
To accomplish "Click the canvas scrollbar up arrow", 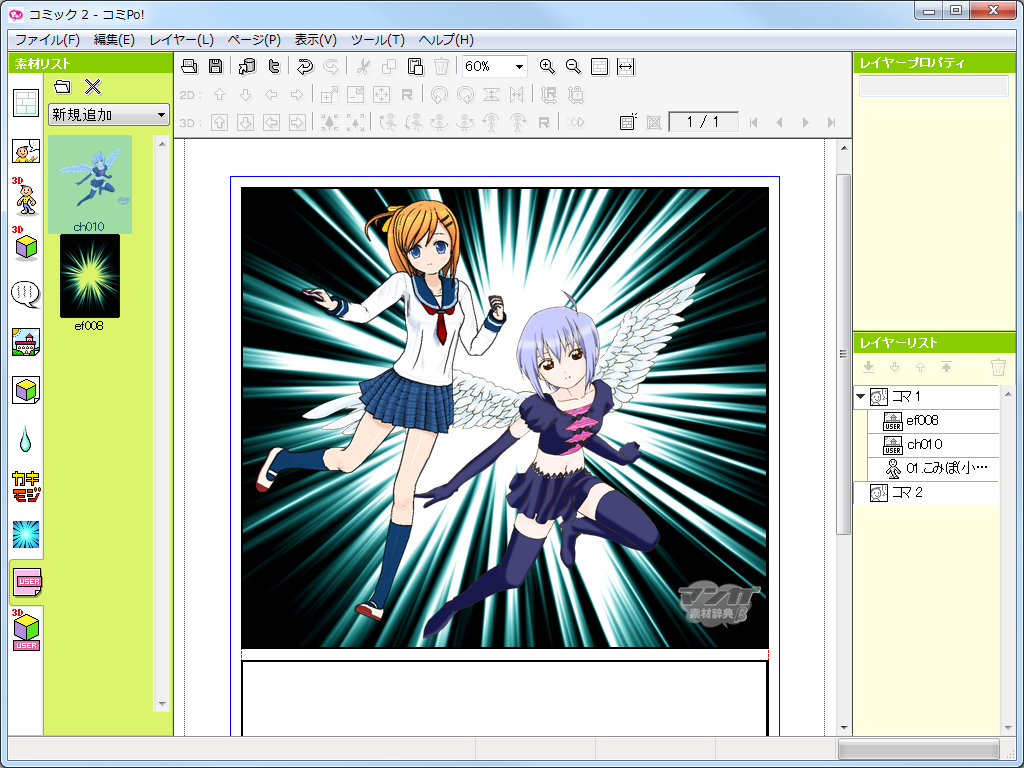I will (x=844, y=148).
